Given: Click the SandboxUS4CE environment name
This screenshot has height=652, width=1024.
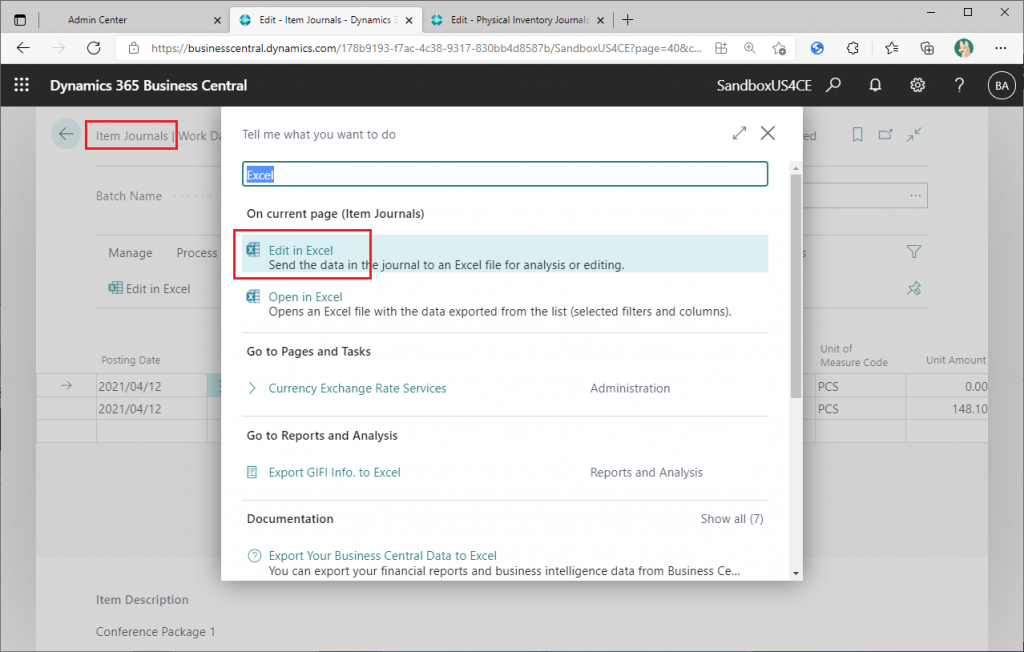Looking at the screenshot, I should (x=764, y=86).
